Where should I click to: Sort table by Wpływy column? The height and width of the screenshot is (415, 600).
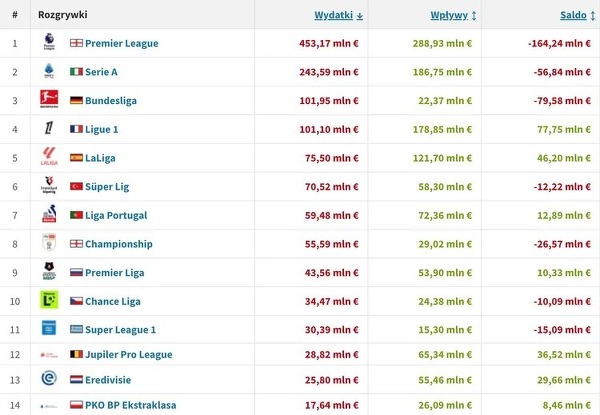(448, 15)
